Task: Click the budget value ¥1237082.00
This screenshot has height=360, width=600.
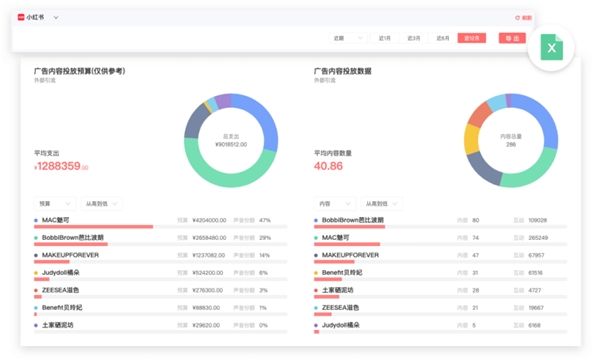Action: [209, 255]
